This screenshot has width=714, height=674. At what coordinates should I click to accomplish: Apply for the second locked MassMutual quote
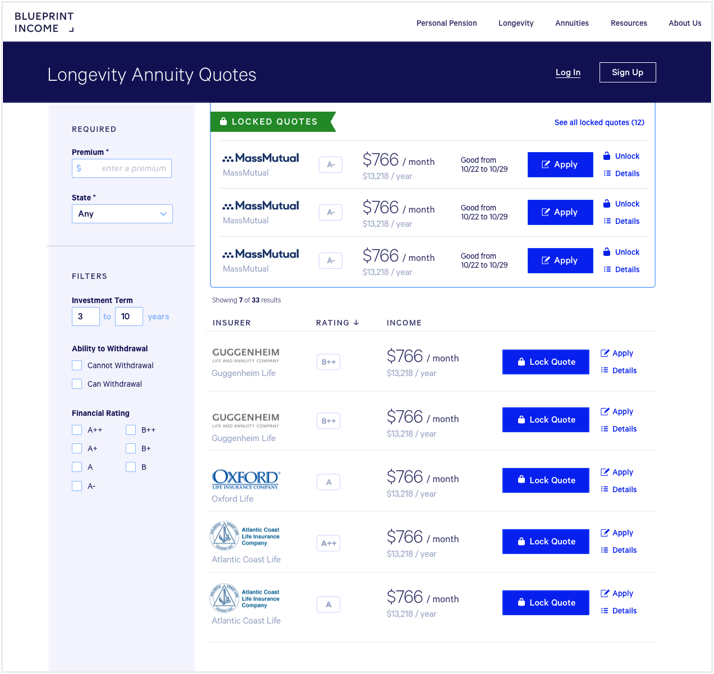pos(560,212)
